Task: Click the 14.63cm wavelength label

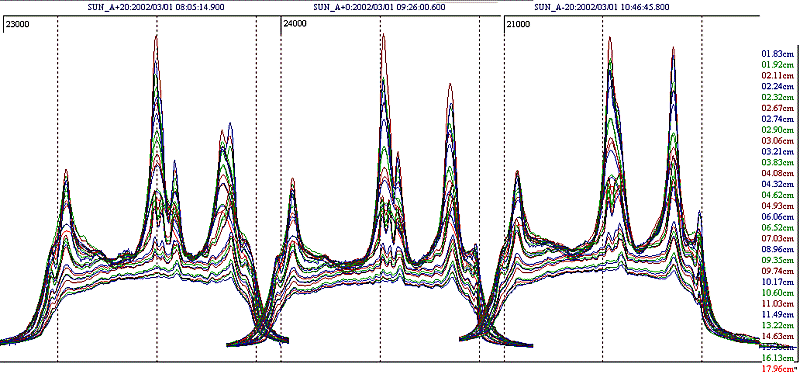Action: click(778, 336)
